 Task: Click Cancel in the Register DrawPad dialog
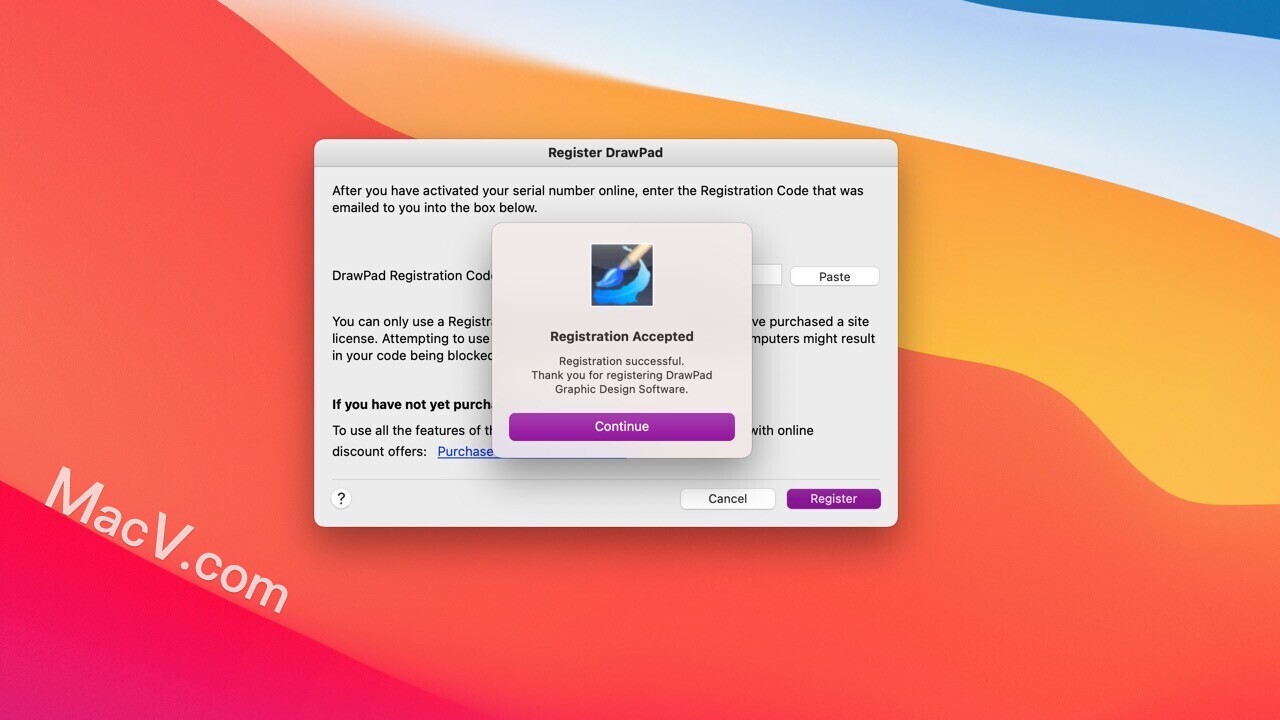click(728, 498)
